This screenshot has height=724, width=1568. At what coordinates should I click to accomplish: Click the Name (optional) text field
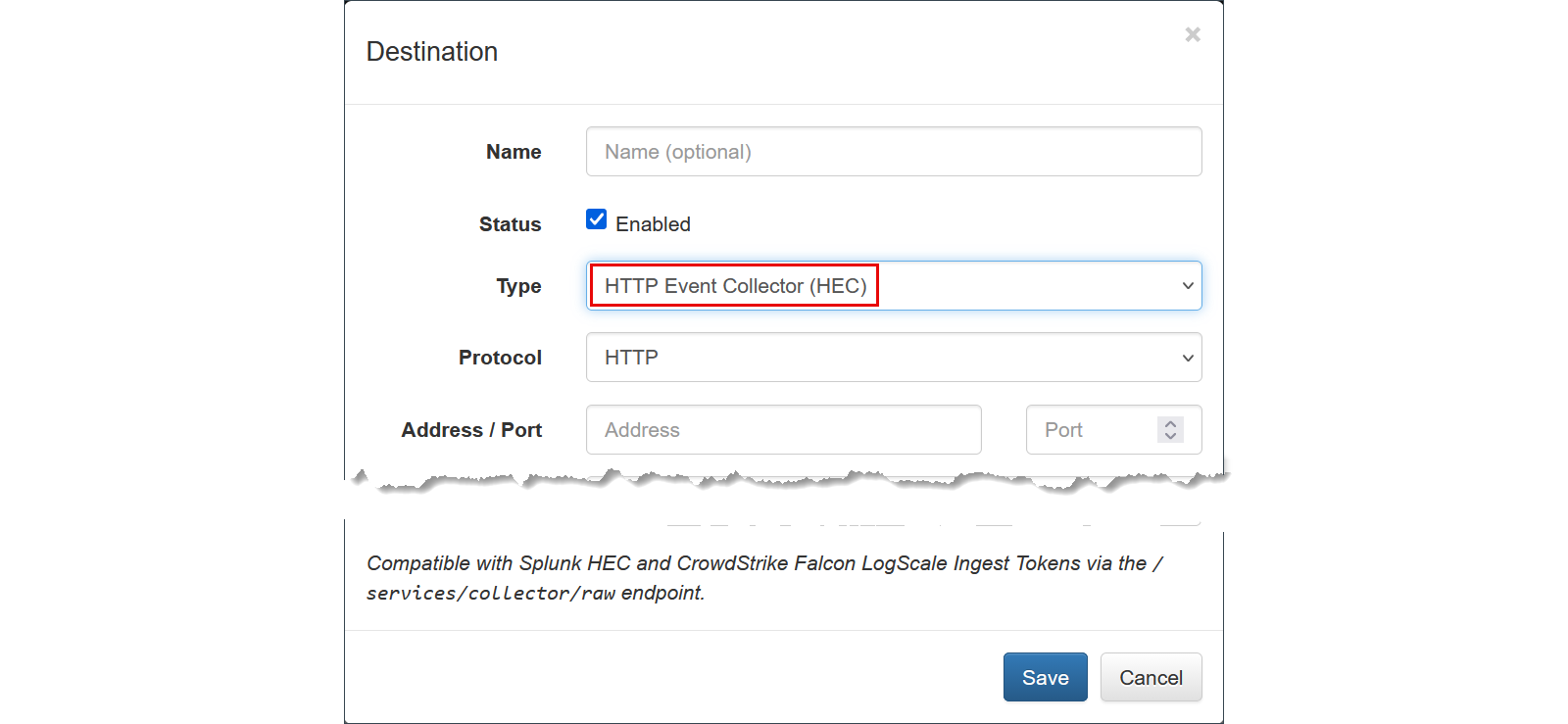[x=893, y=152]
